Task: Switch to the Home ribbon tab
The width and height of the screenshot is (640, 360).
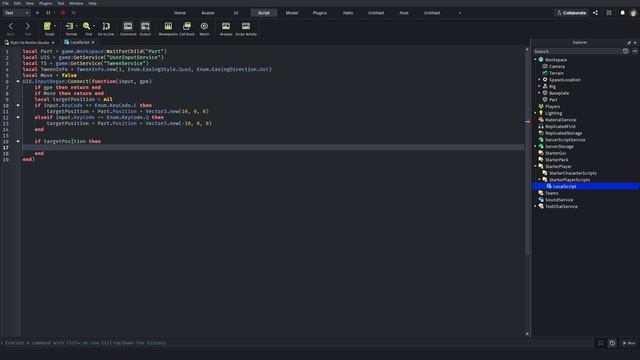Action: [180, 13]
